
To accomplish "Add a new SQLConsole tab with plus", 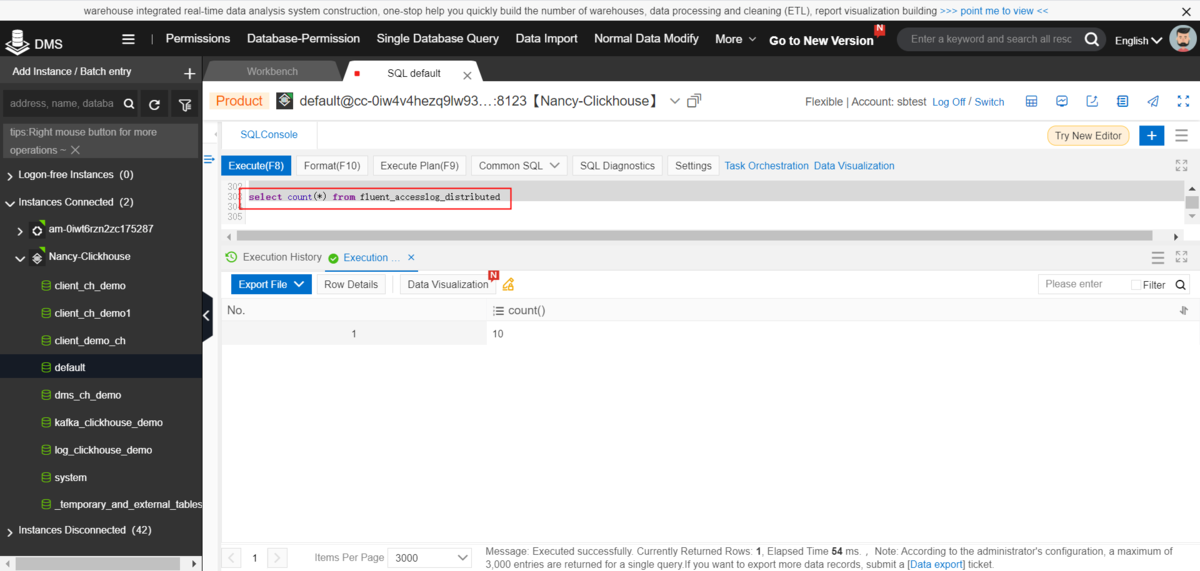I will coord(1151,135).
